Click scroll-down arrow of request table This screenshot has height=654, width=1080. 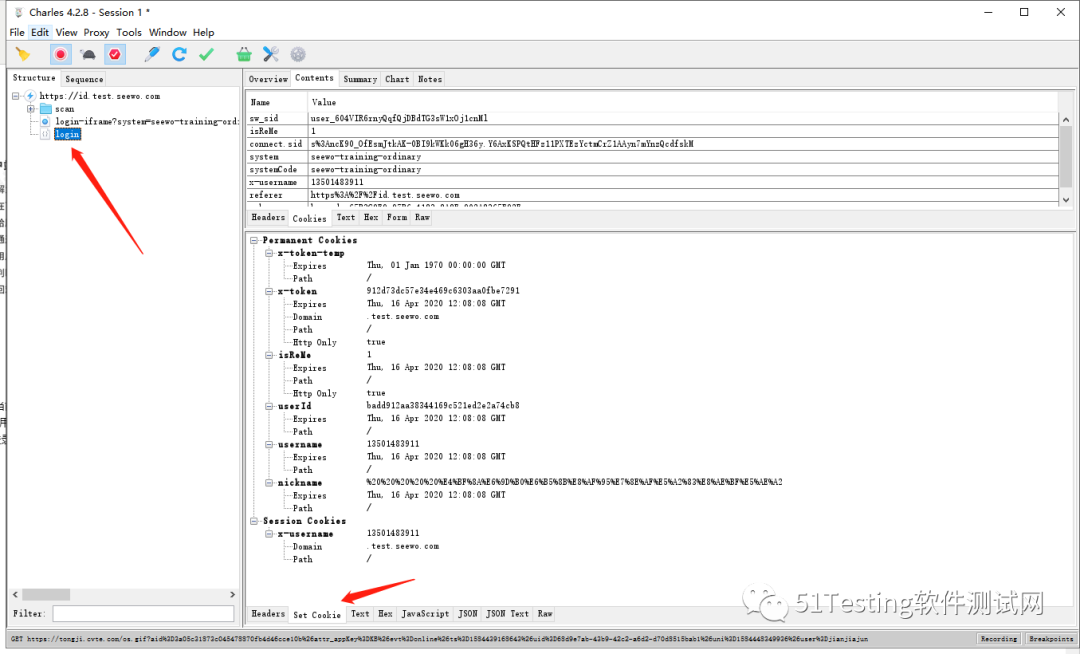tap(1066, 200)
